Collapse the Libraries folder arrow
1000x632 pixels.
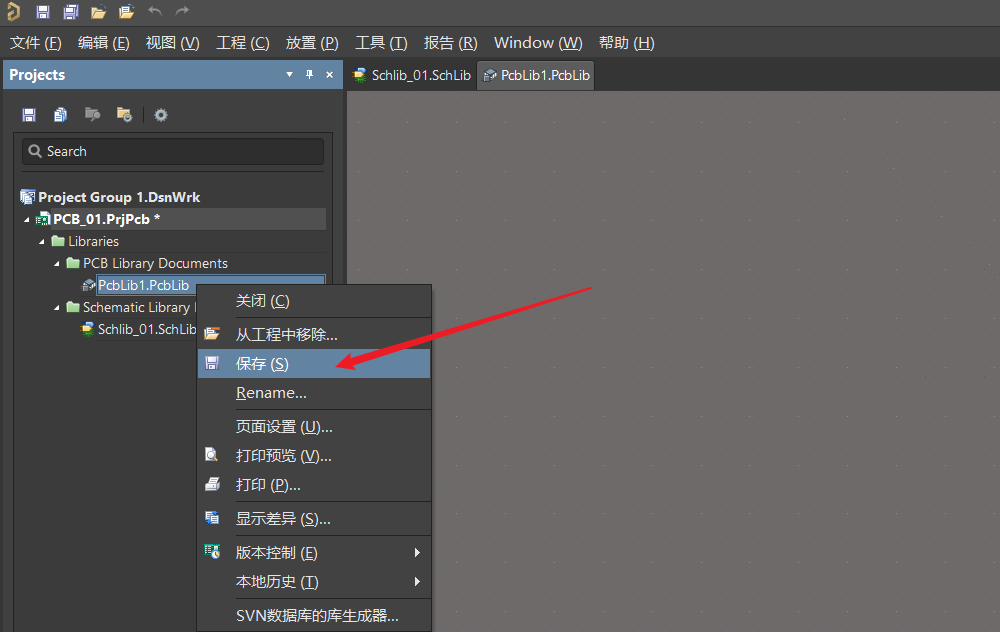coord(42,242)
